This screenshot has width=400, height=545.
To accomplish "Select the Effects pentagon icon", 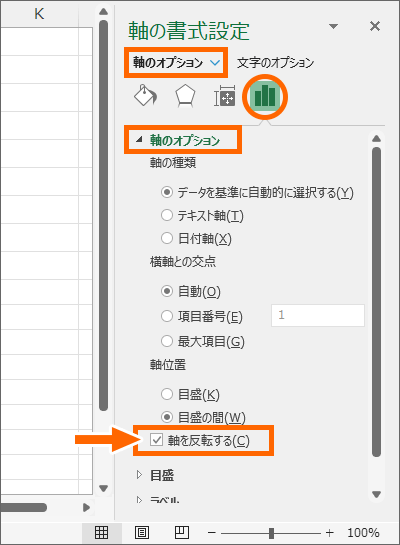I will [185, 95].
